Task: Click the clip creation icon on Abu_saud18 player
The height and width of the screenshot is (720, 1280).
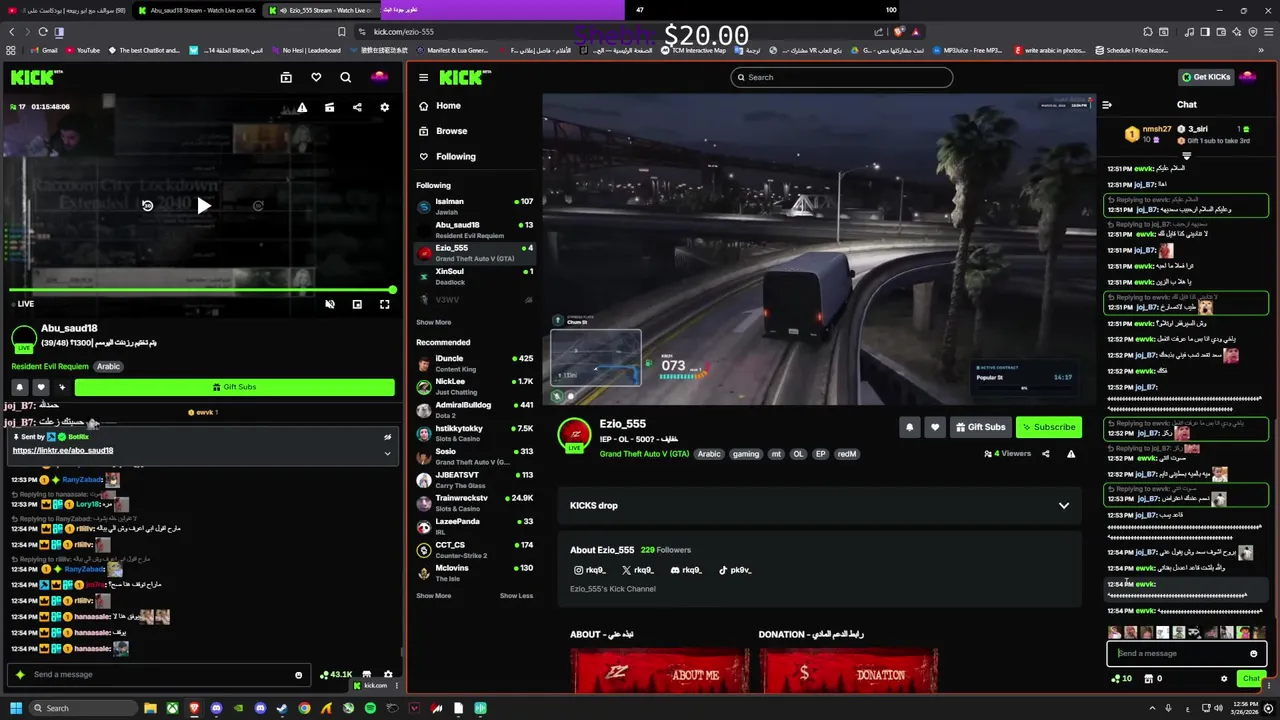Action: (x=329, y=107)
